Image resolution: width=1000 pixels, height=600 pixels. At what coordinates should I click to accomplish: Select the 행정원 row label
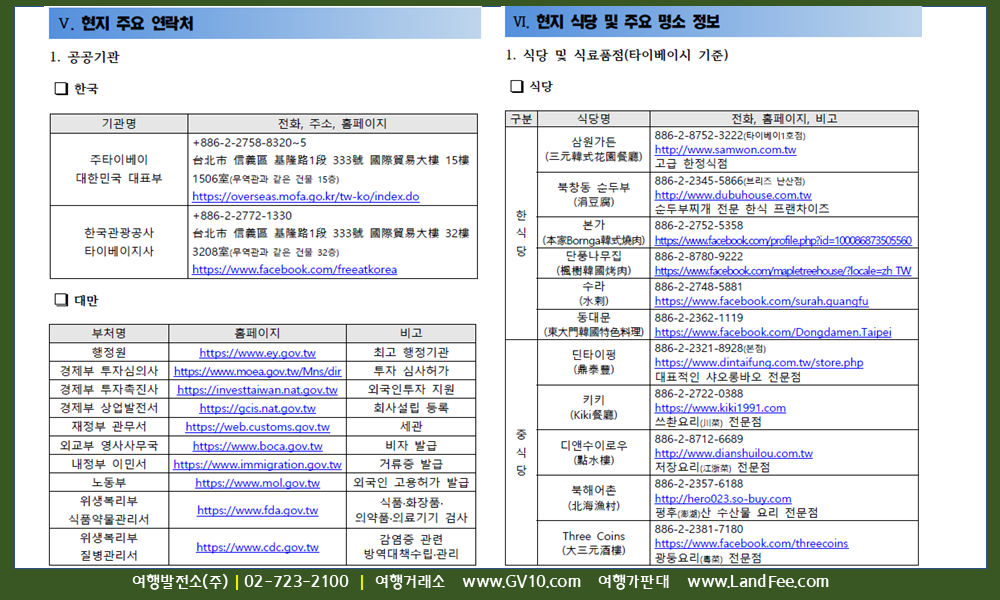(109, 352)
